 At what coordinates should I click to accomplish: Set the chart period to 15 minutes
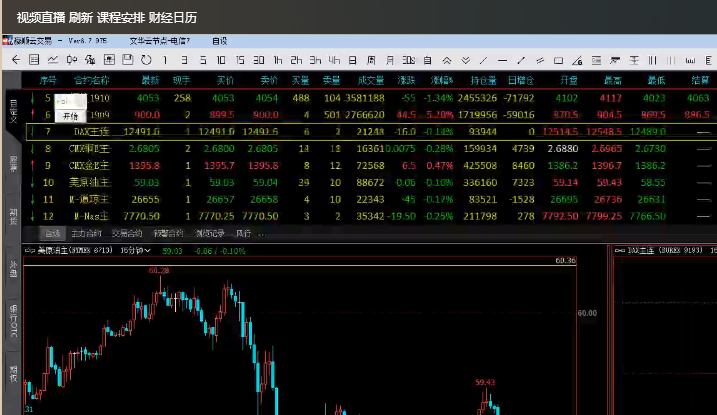tap(240, 60)
